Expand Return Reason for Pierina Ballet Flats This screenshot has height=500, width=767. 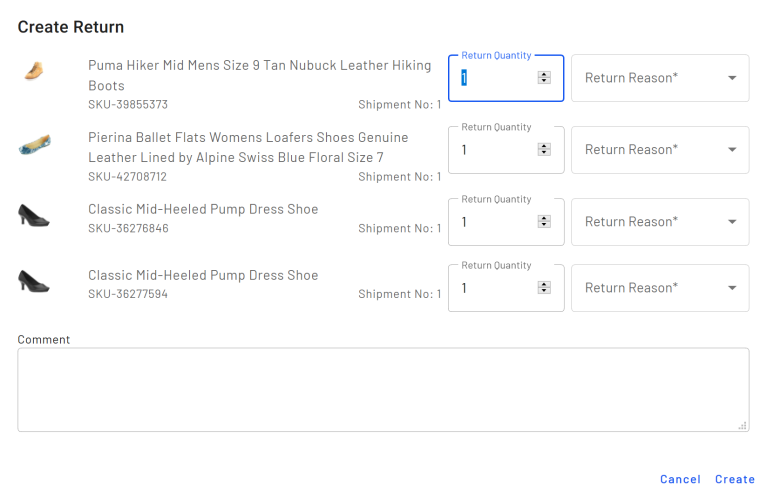coord(660,150)
